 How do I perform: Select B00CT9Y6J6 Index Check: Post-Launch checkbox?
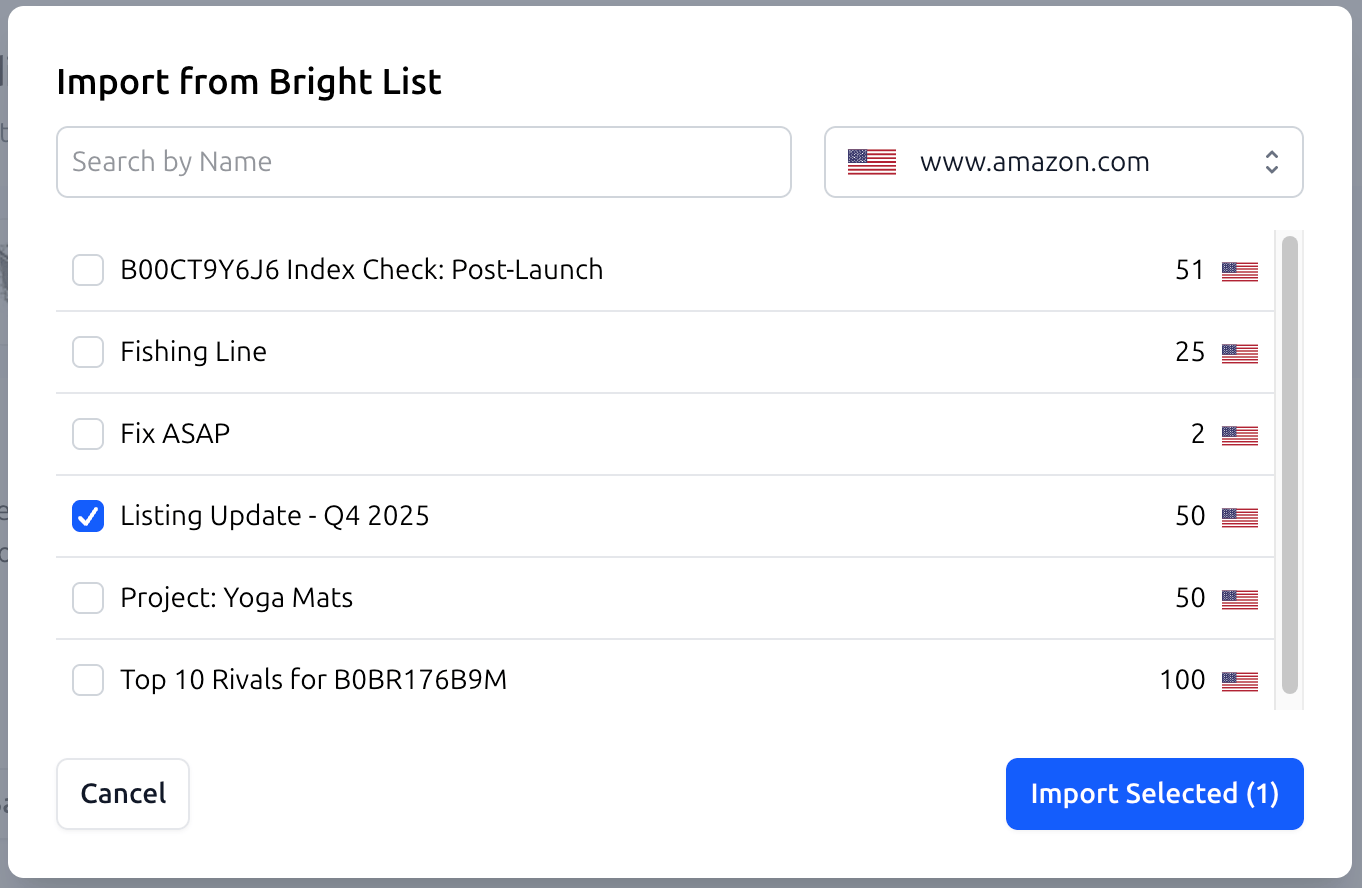(x=88, y=270)
